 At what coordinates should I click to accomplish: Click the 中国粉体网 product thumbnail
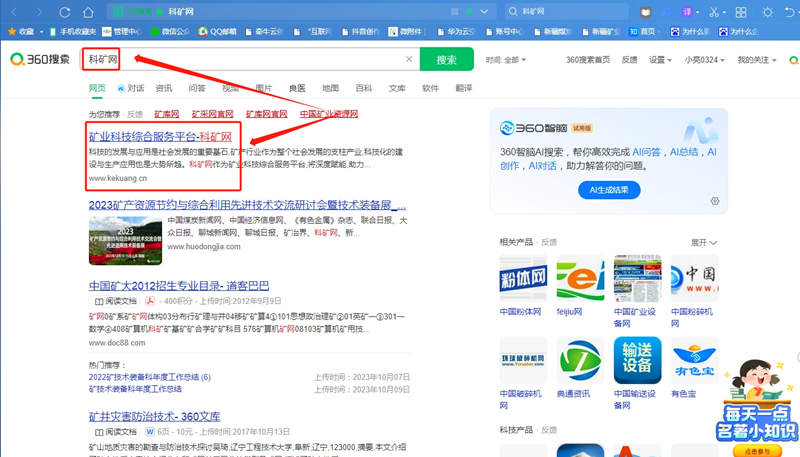pos(520,279)
